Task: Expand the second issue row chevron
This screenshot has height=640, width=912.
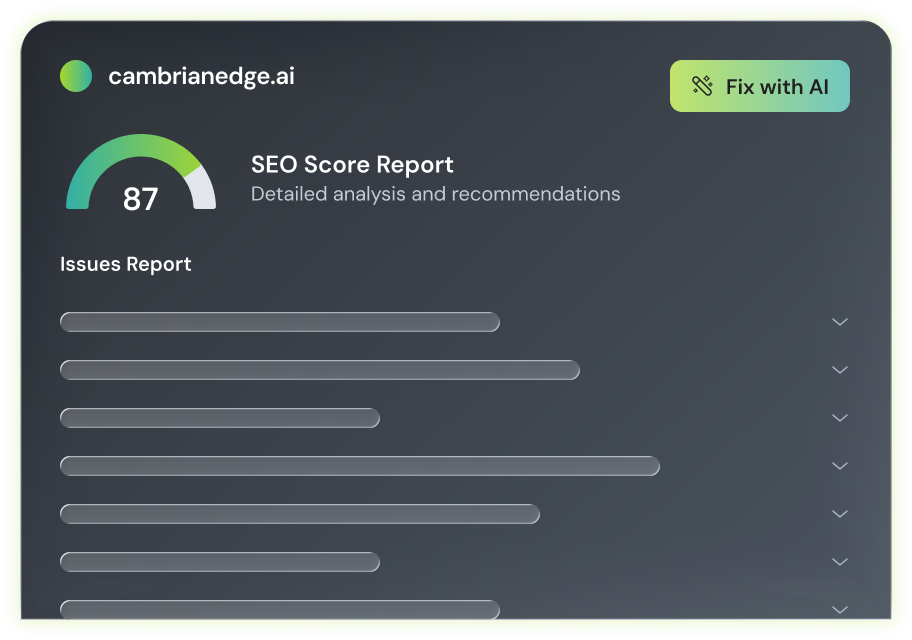Action: point(838,370)
